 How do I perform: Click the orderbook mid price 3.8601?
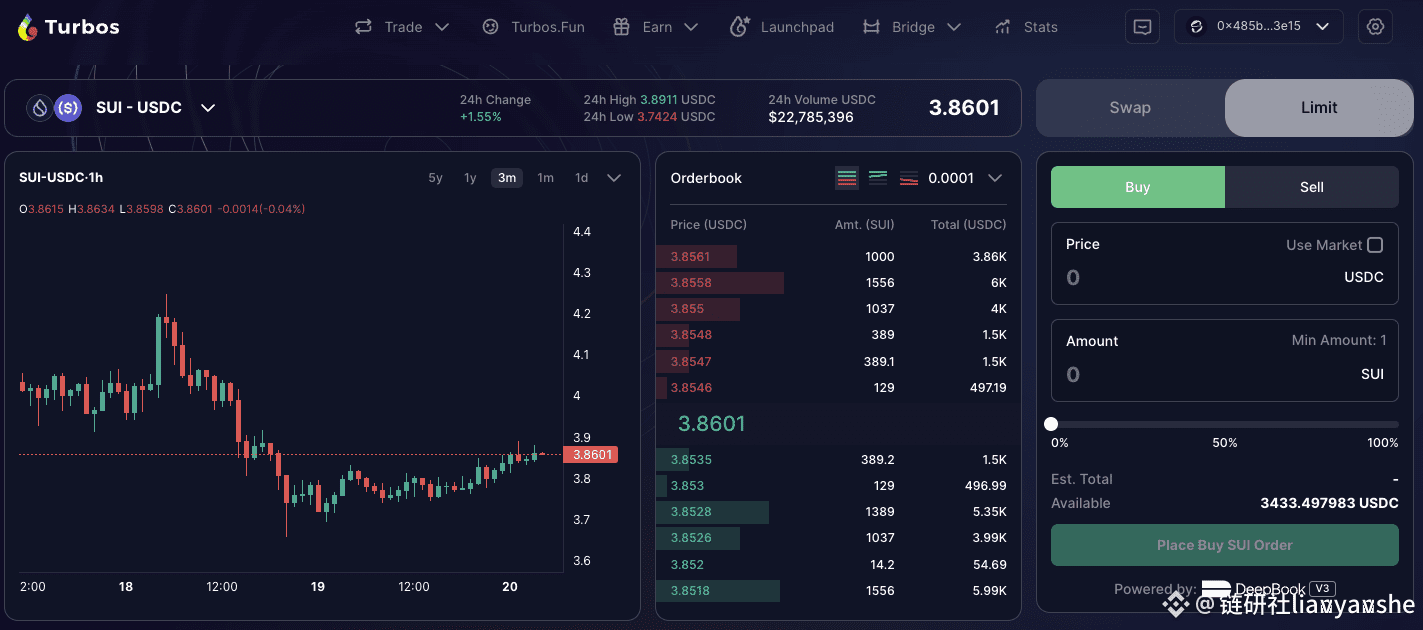711,424
